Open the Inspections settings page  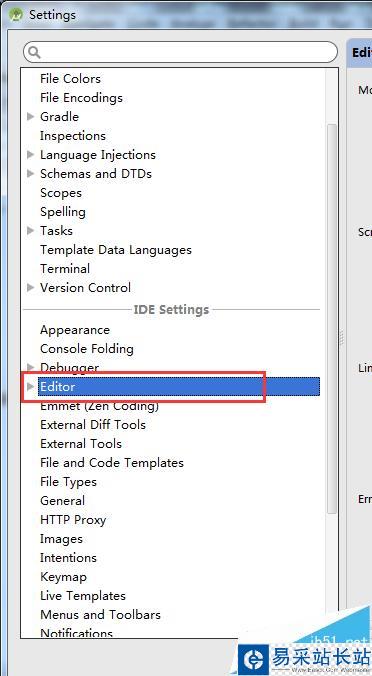[x=73, y=135]
